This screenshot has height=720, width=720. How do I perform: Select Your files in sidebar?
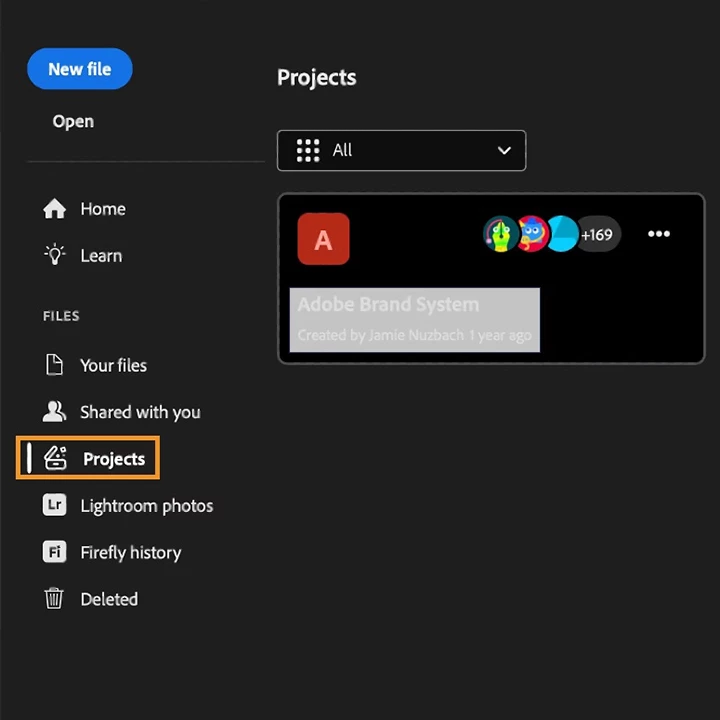coord(113,366)
